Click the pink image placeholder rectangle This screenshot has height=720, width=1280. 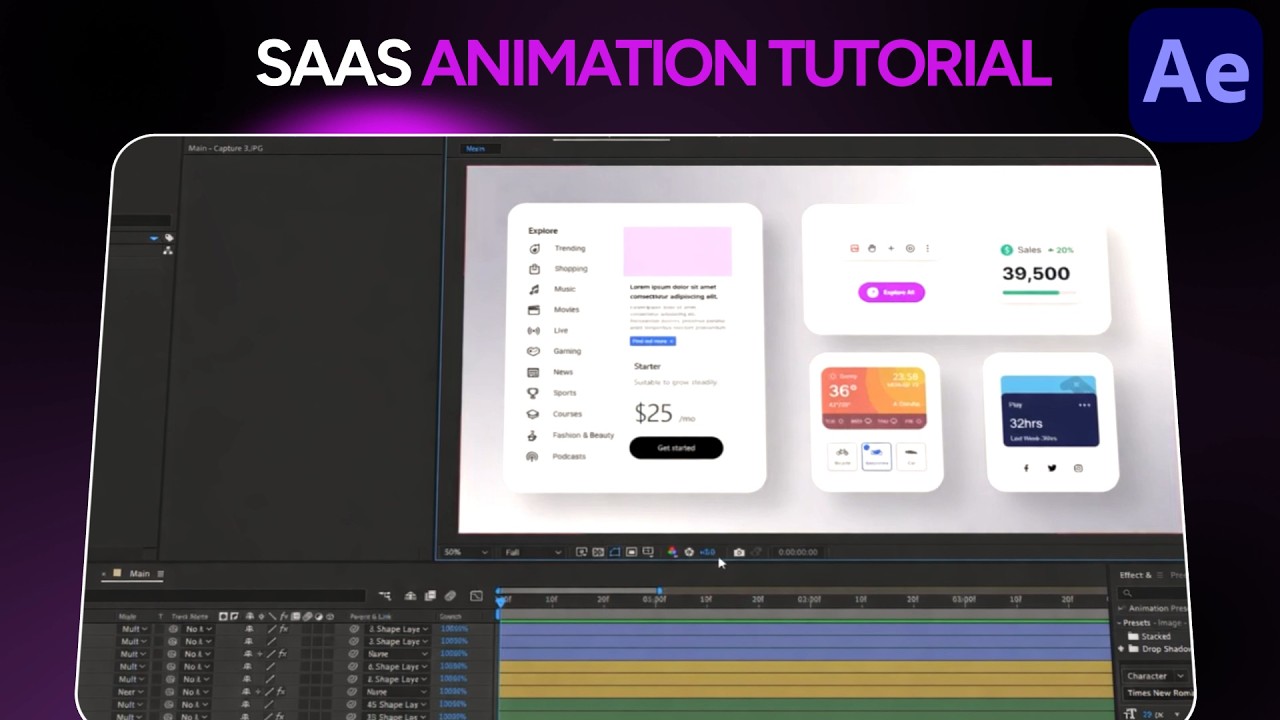pyautogui.click(x=677, y=251)
